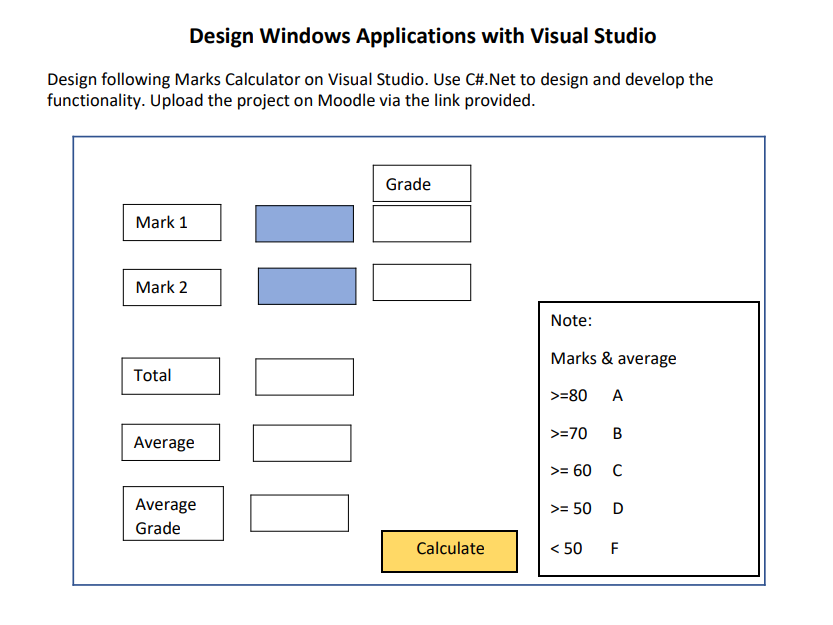Click the >= 60 C grade rule
Viewport: 833px width, 625px height.
pos(586,471)
